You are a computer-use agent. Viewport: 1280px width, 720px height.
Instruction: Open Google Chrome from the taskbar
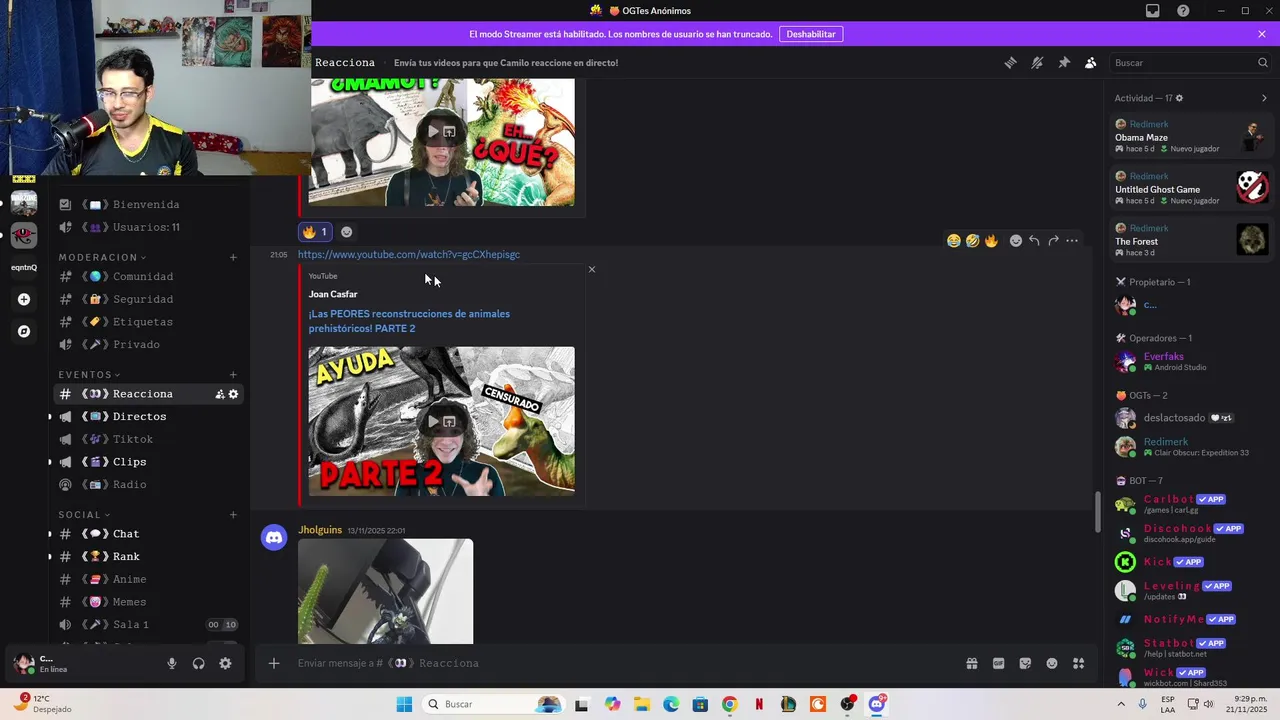[x=729, y=704]
